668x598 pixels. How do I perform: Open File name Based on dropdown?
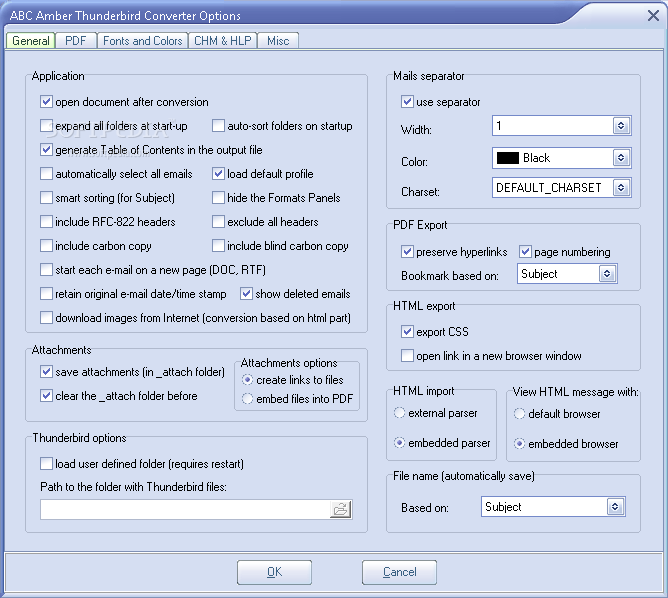coord(615,507)
